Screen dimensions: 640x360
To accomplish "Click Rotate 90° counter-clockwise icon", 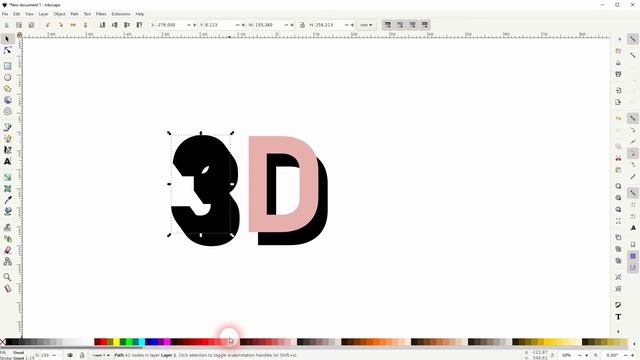I will pyautogui.click(x=48, y=25).
